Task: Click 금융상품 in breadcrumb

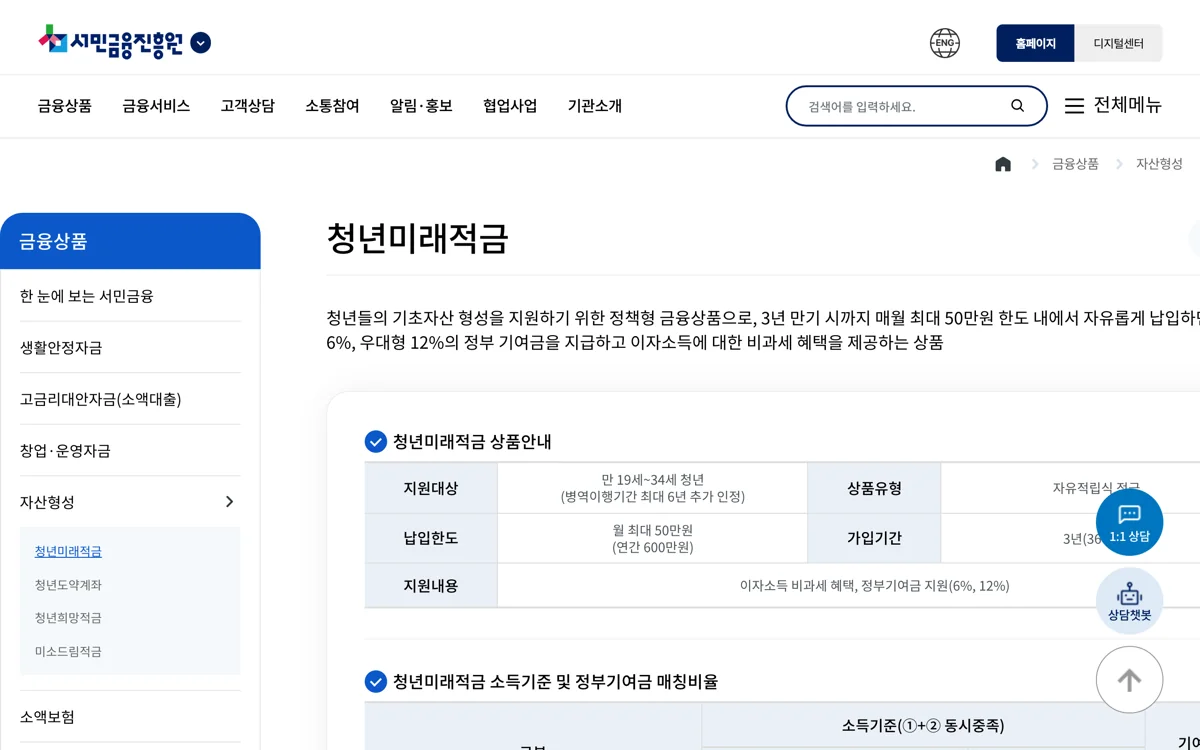Action: [x=1075, y=164]
